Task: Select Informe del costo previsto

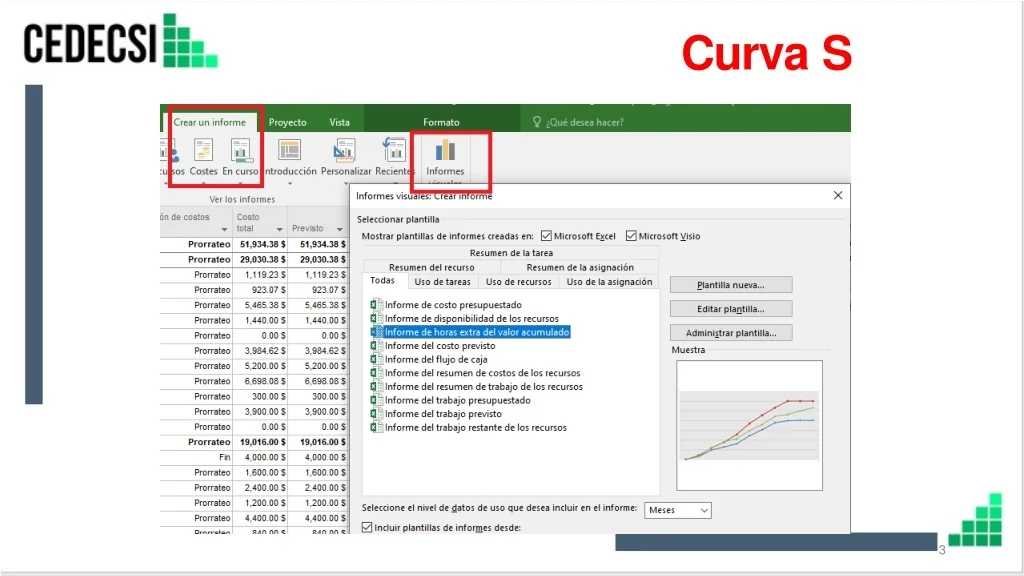Action: [x=440, y=345]
